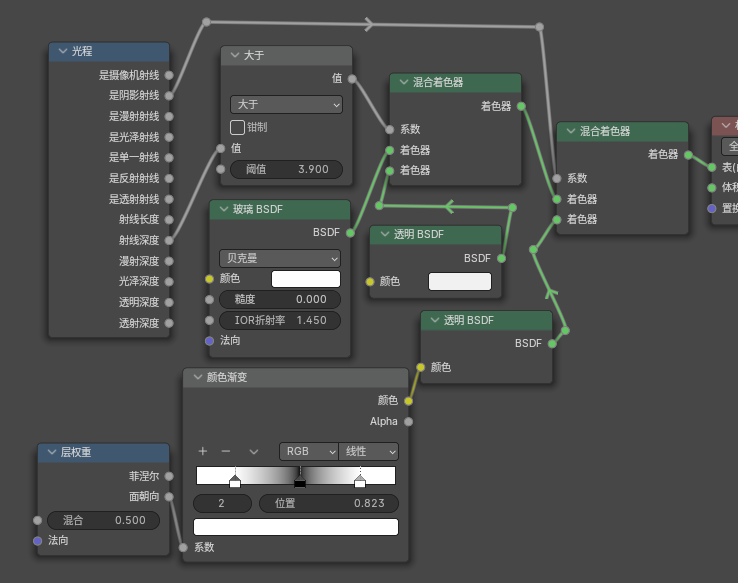
Task: Click the Alpha output socket of 颜色渐变 node
Action: coord(408,421)
